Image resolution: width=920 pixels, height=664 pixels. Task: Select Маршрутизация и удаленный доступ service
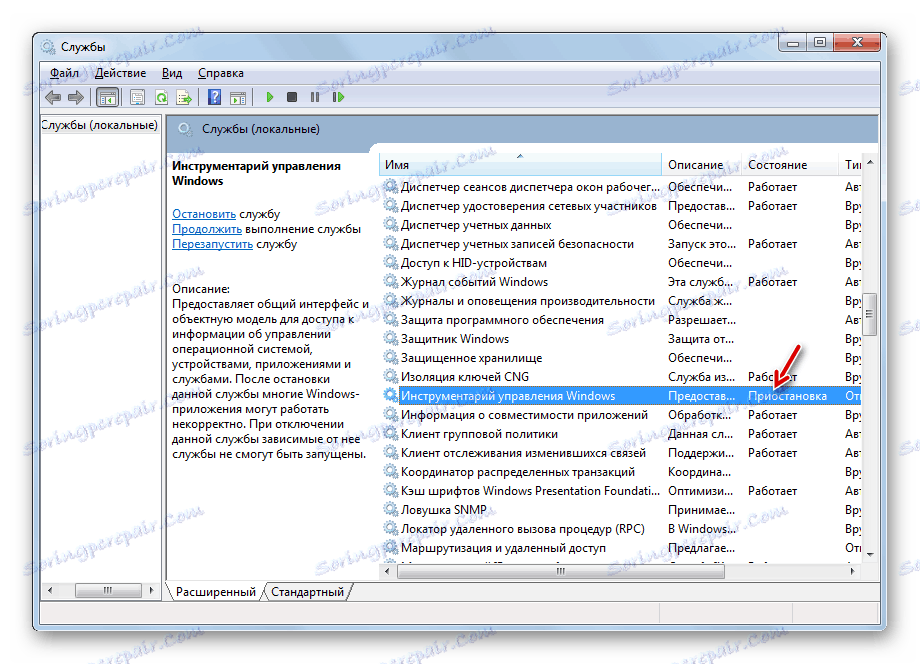pyautogui.click(x=622, y=548)
